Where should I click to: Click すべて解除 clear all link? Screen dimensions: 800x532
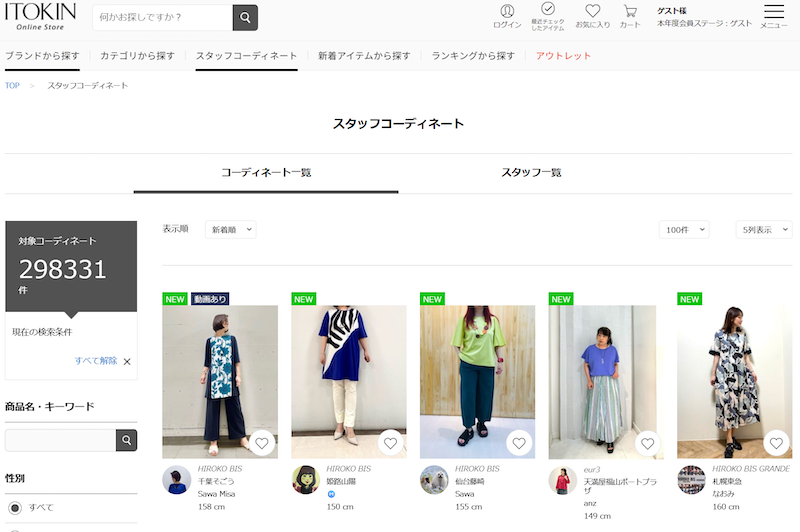click(96, 361)
